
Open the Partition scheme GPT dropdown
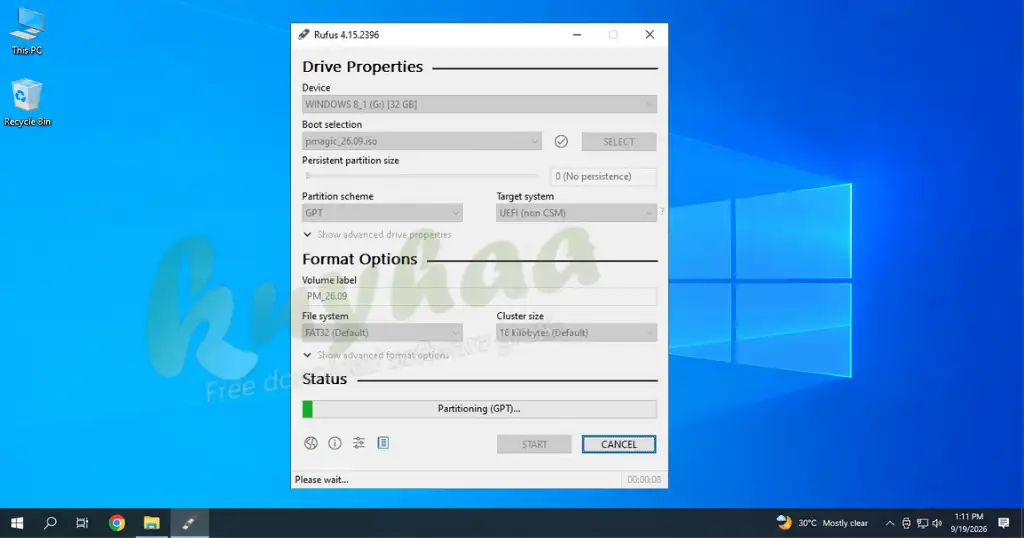(x=382, y=213)
